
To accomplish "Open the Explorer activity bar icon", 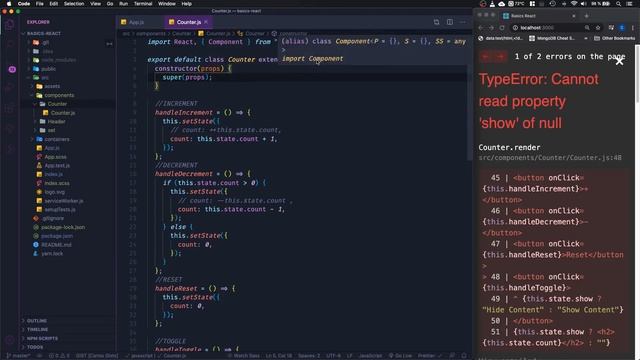I will pos(10,24).
